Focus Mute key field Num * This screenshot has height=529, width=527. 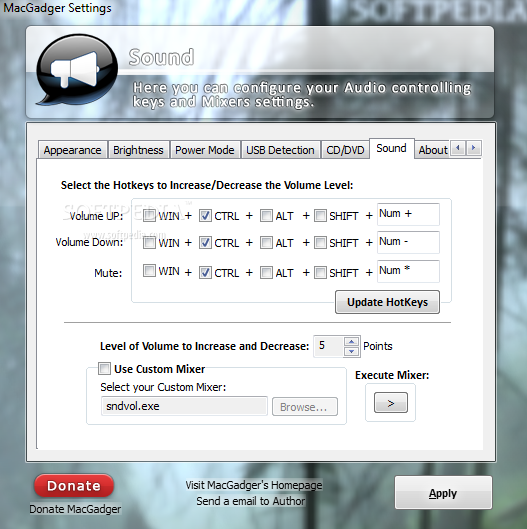tap(408, 271)
